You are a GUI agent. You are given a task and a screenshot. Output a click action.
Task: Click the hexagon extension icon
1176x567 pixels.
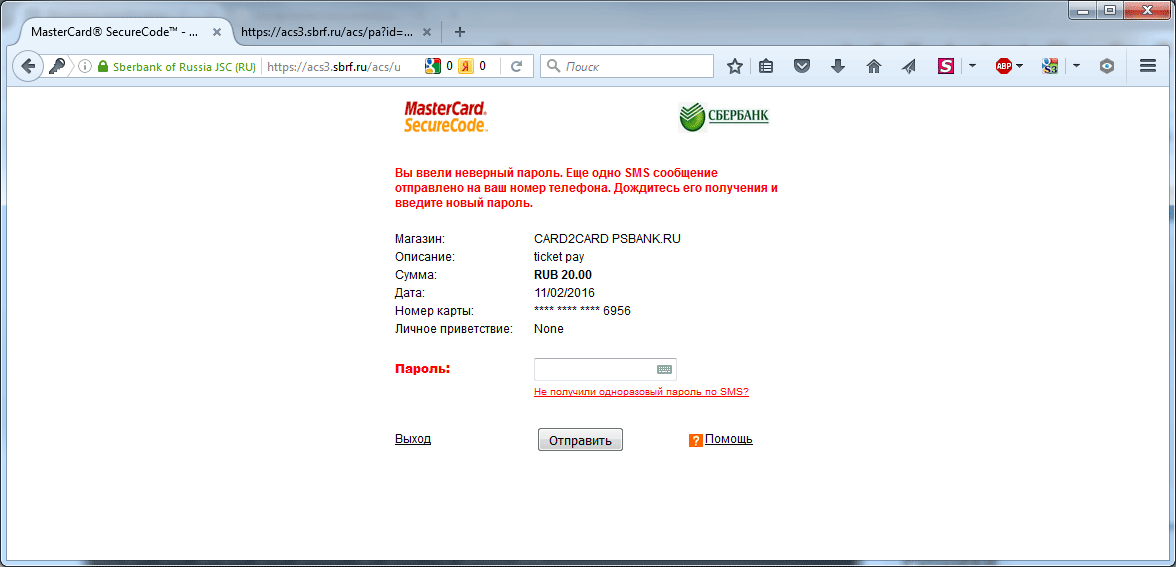point(1107,66)
